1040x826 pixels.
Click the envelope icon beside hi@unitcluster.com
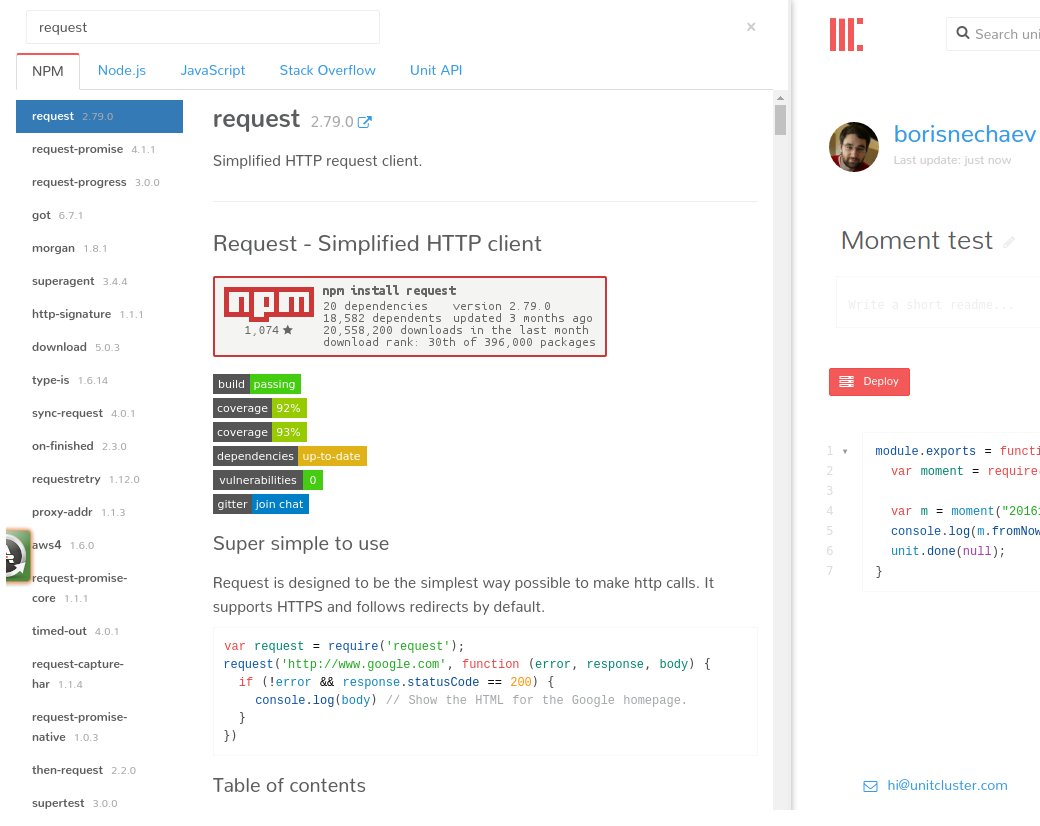[870, 787]
